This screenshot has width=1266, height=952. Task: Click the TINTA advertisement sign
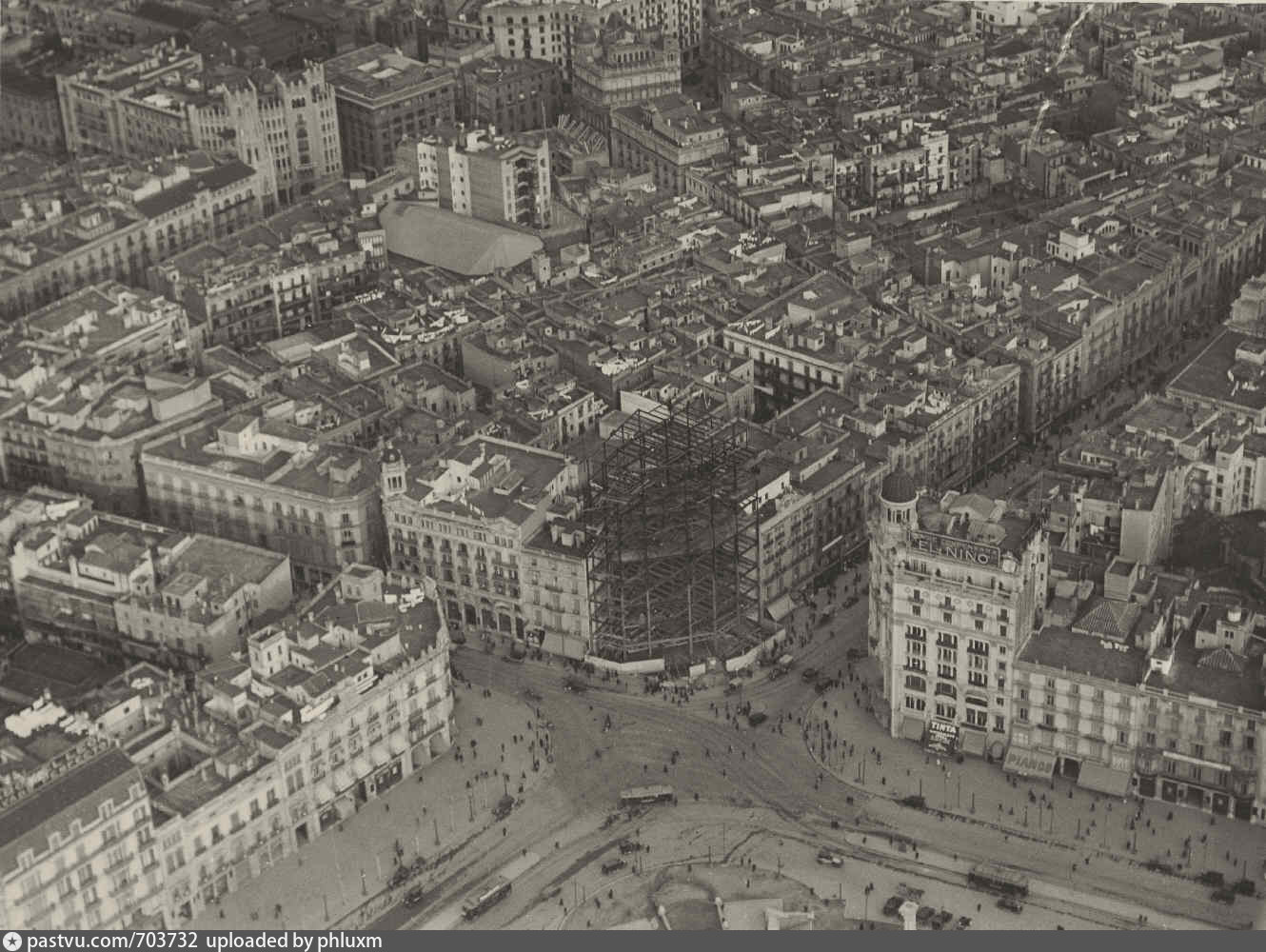pyautogui.click(x=943, y=730)
